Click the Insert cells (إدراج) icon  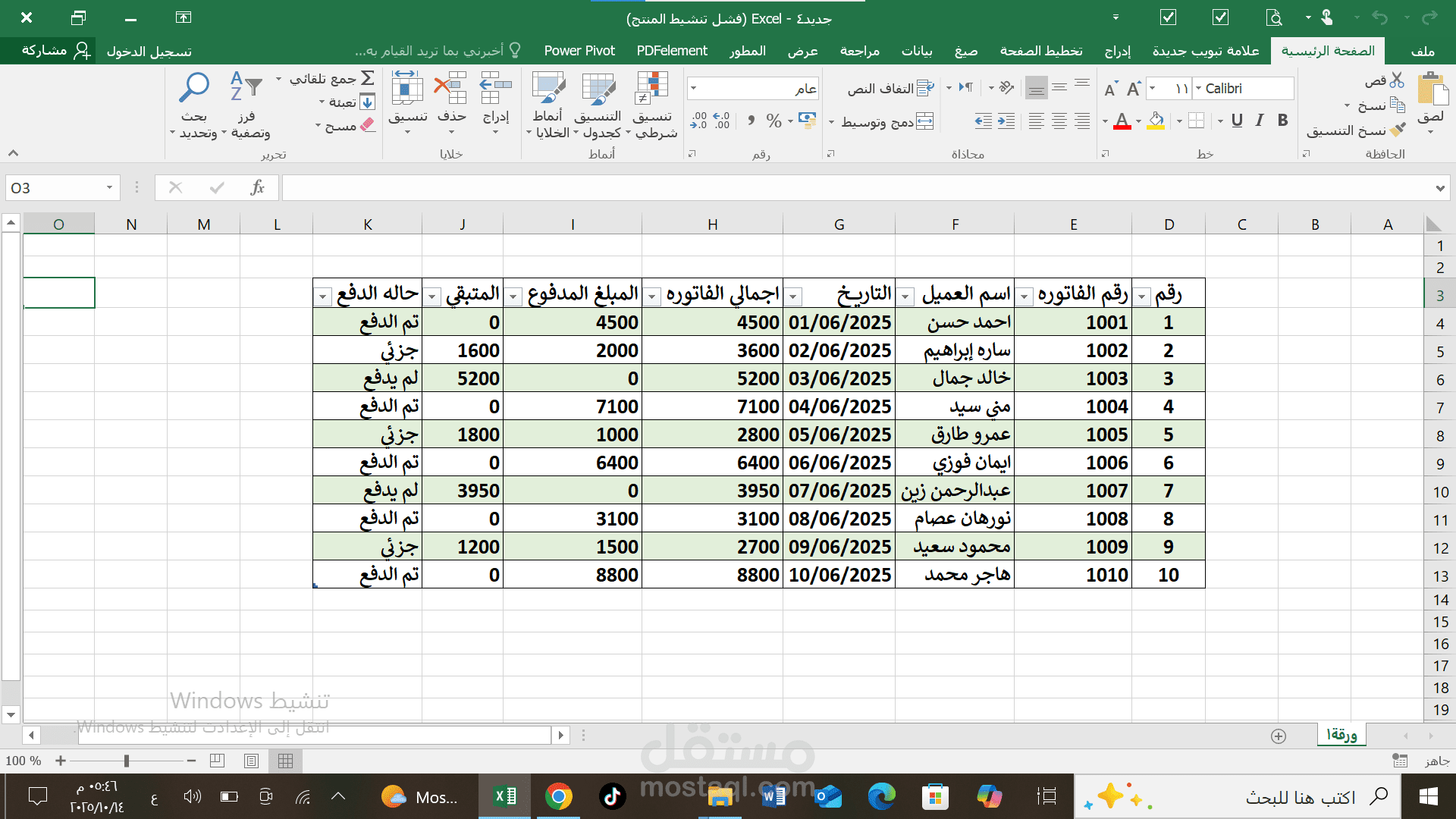click(496, 88)
